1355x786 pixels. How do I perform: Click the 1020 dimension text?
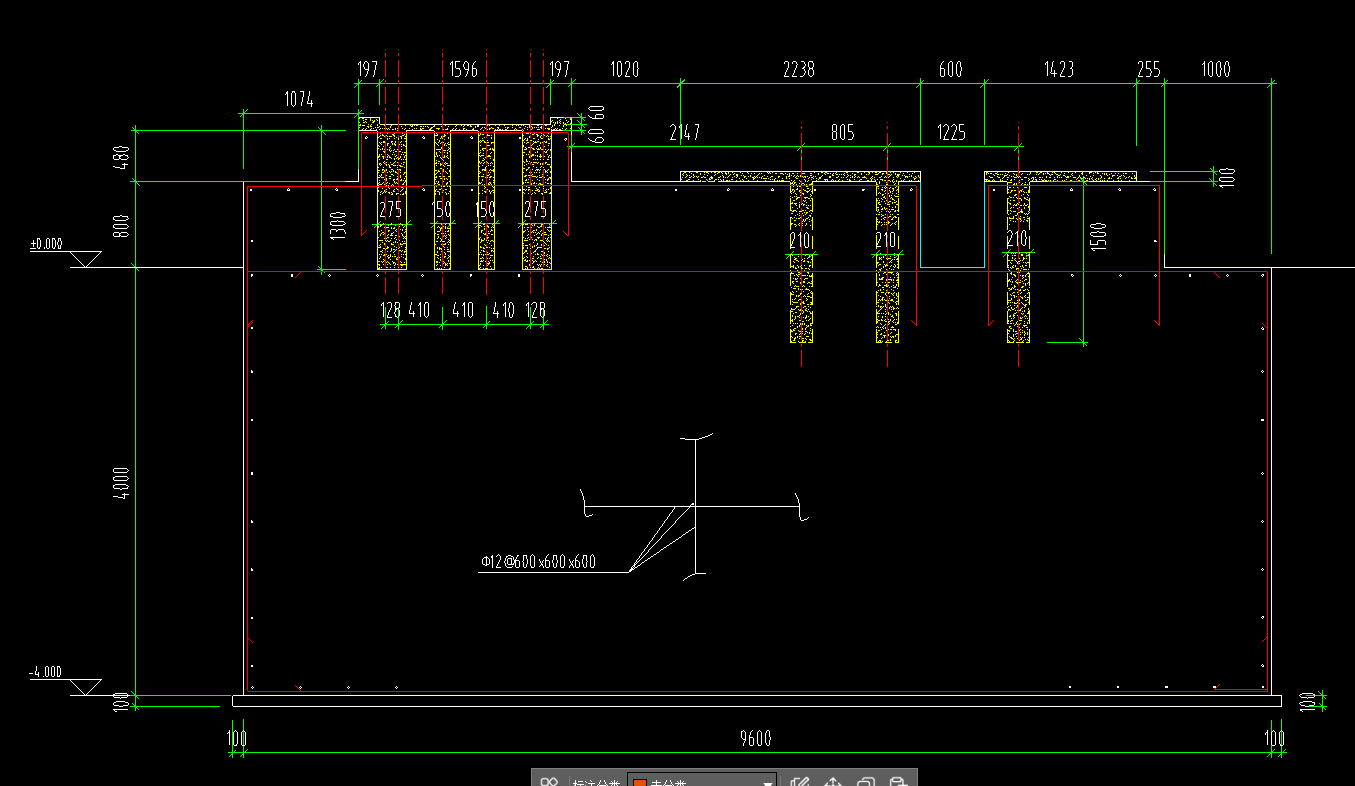(x=624, y=69)
